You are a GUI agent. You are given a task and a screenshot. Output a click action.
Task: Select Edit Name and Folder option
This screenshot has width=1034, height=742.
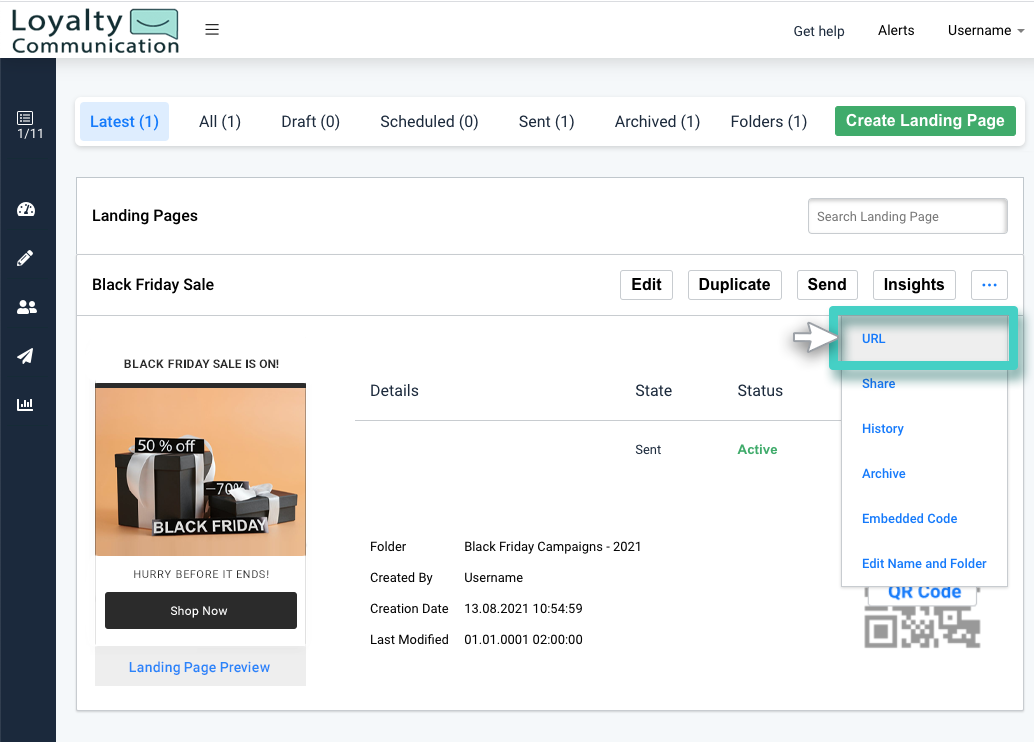point(924,563)
